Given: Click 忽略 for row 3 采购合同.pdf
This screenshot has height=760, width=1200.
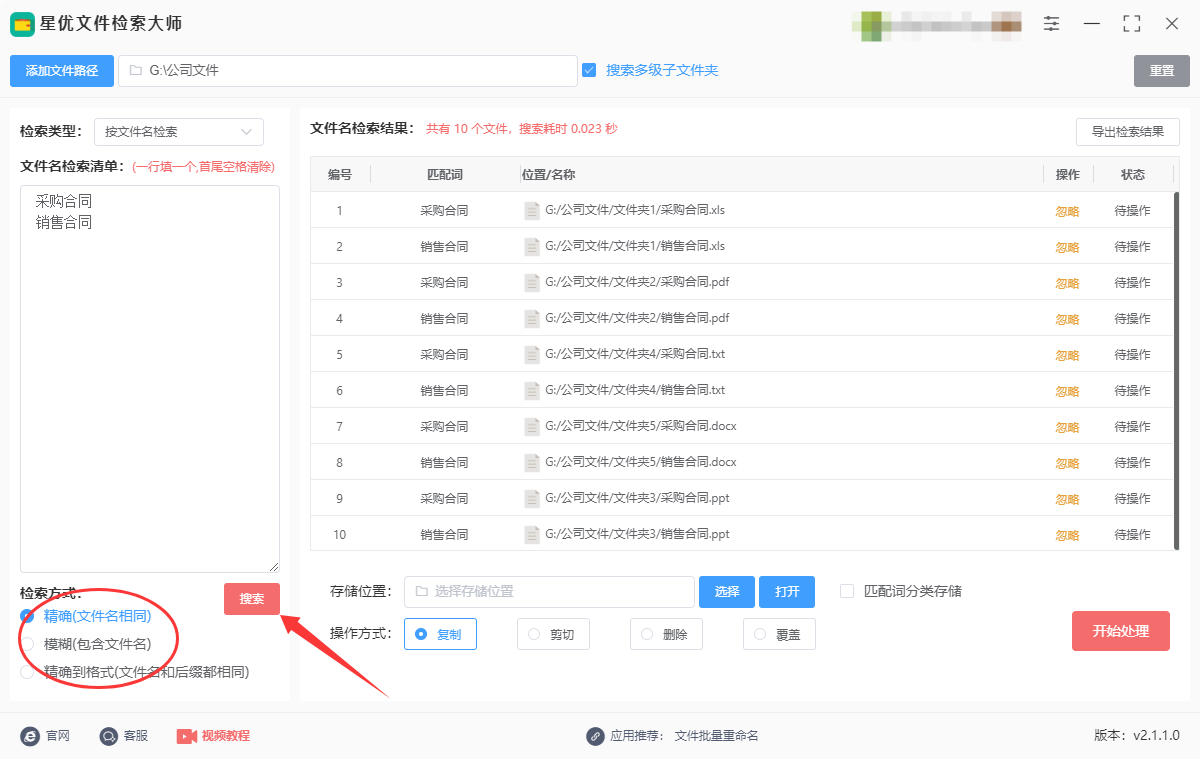Looking at the screenshot, I should pyautogui.click(x=1068, y=283).
